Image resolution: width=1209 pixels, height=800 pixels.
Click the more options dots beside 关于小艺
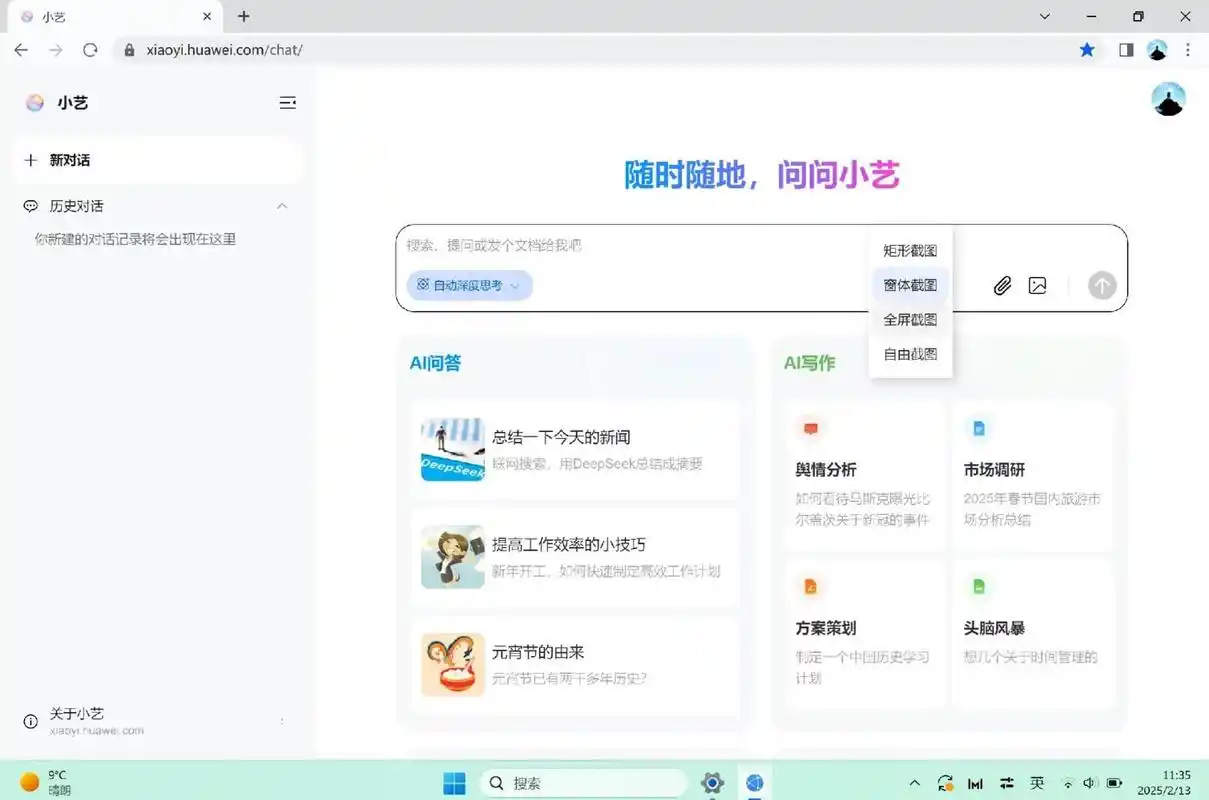tap(282, 721)
